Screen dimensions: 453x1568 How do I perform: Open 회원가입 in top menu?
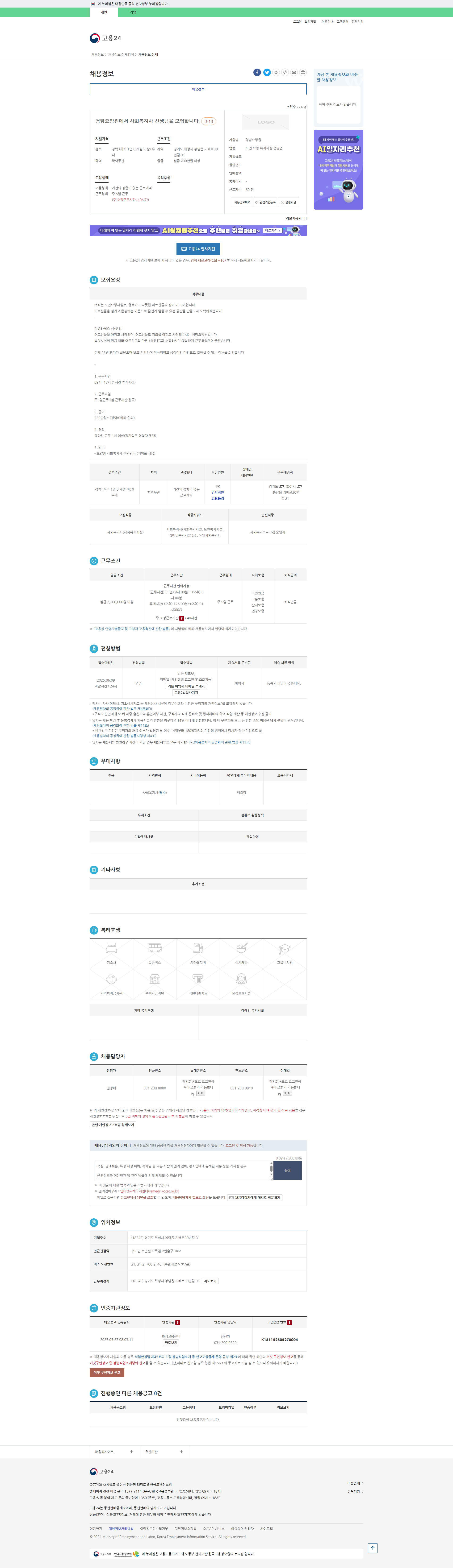point(310,21)
